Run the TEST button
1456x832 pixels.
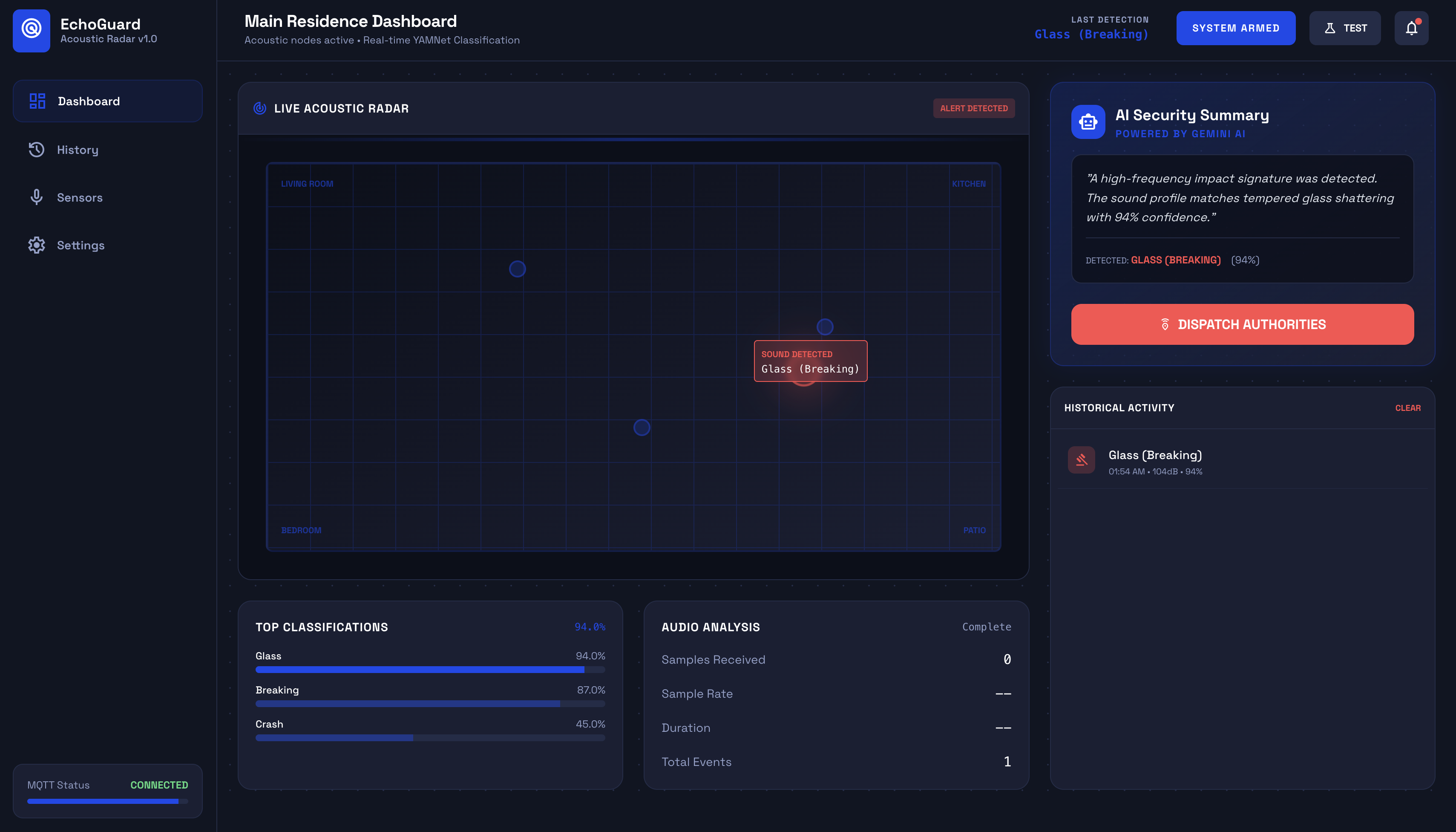1345,28
